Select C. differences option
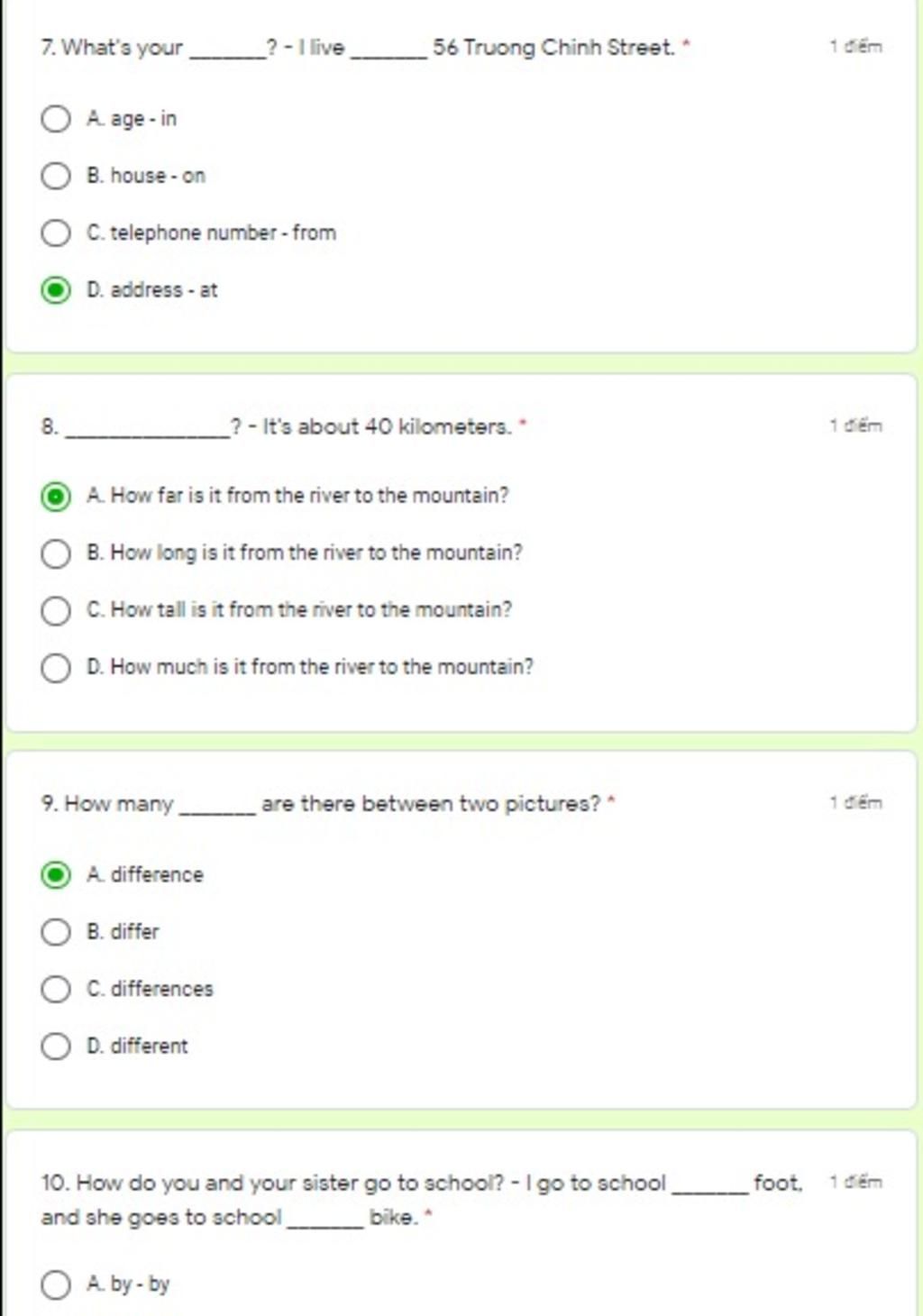 pos(56,989)
